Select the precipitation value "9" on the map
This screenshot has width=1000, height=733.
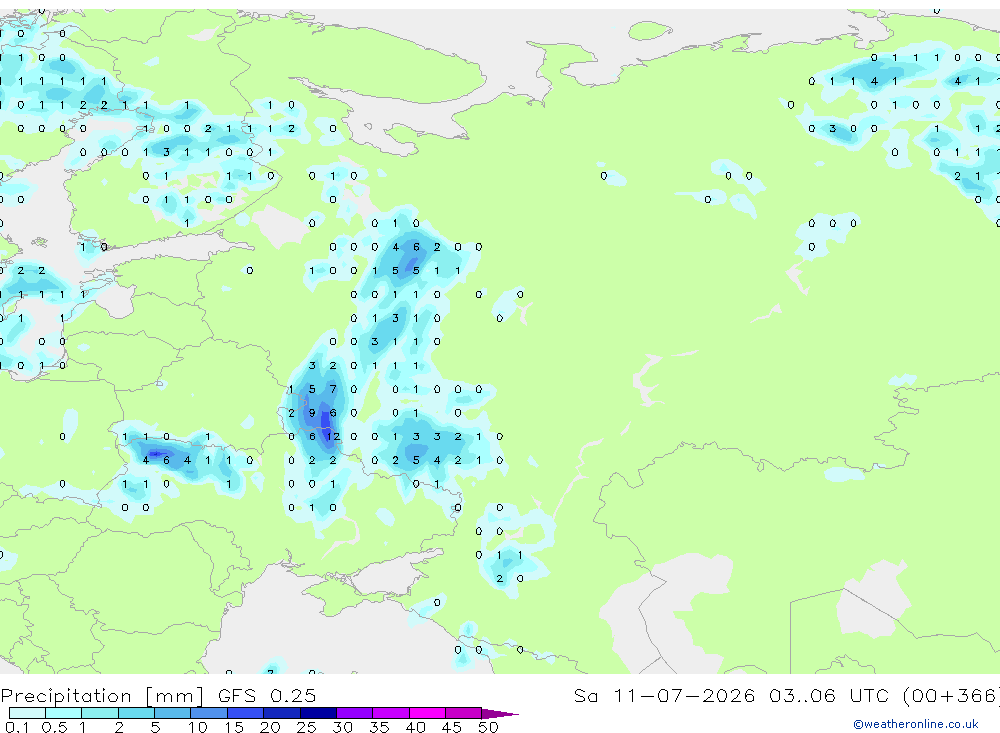coord(312,413)
